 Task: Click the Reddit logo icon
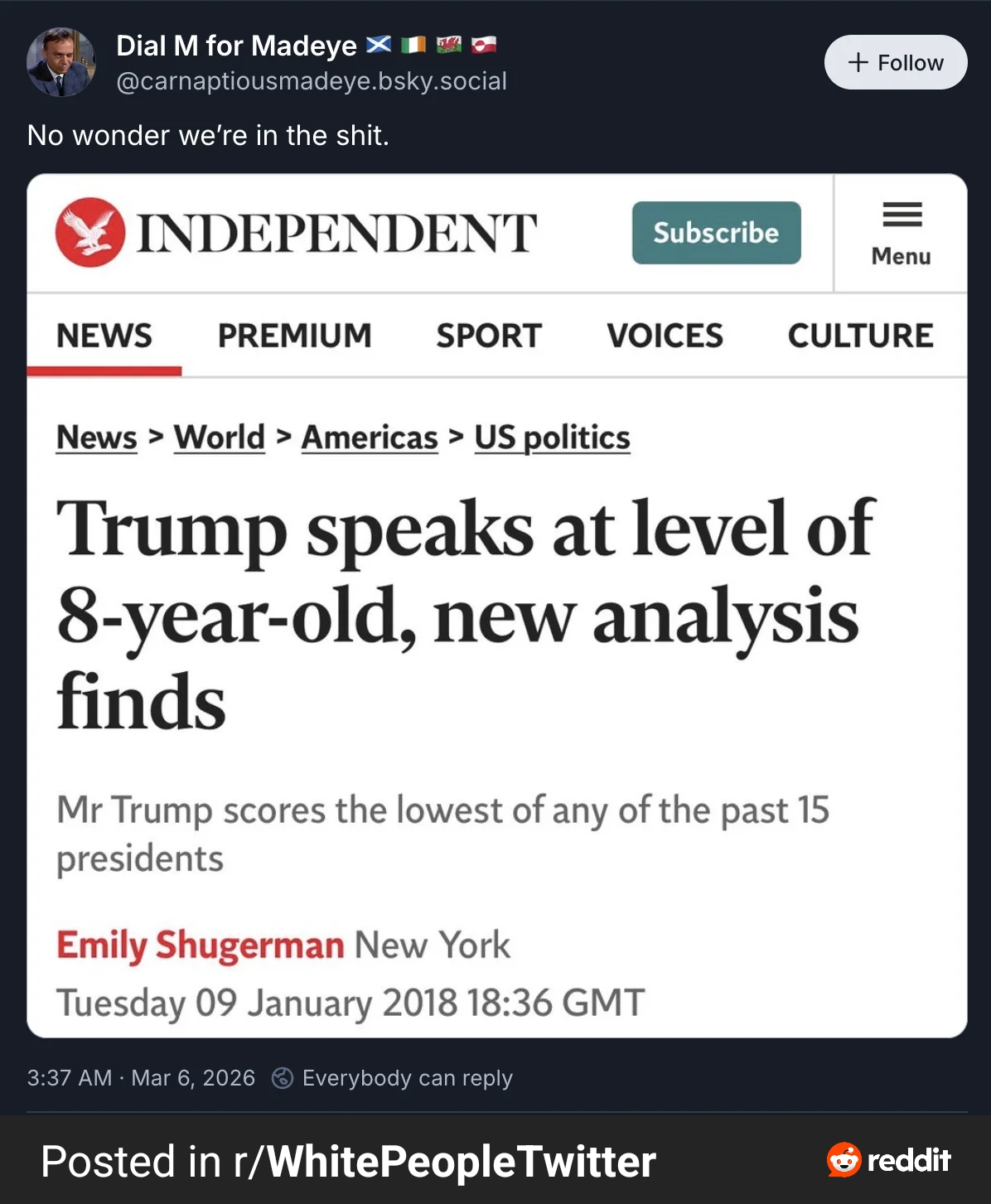844,1159
